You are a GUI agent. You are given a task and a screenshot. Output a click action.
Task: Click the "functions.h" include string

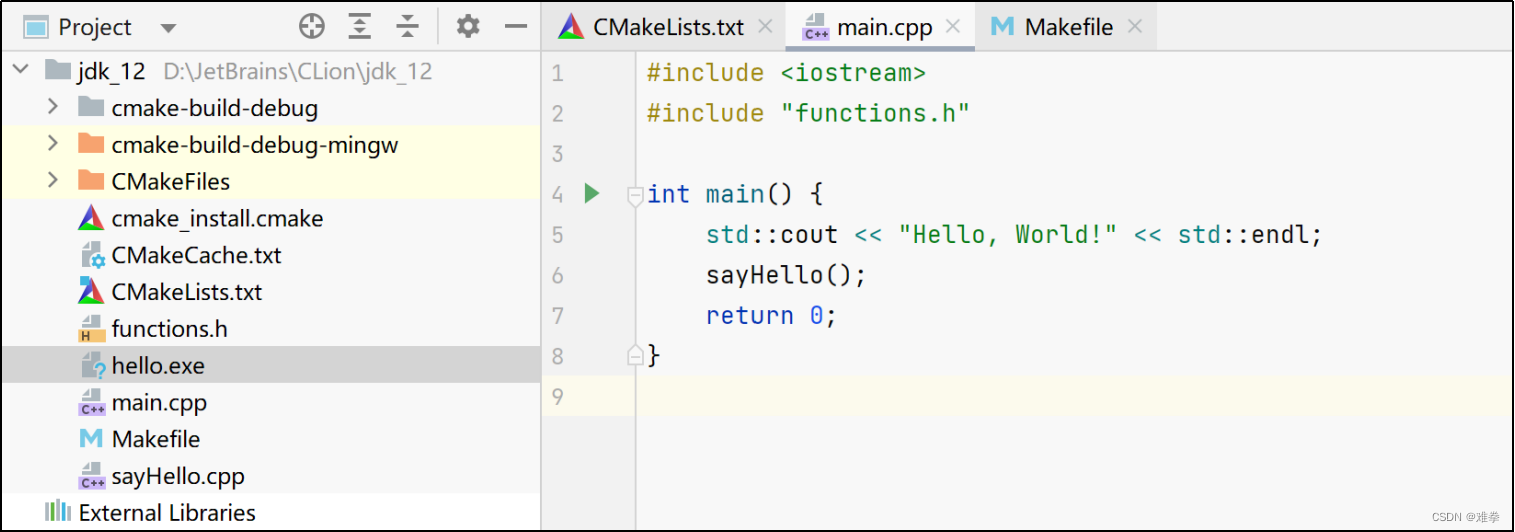click(x=875, y=113)
